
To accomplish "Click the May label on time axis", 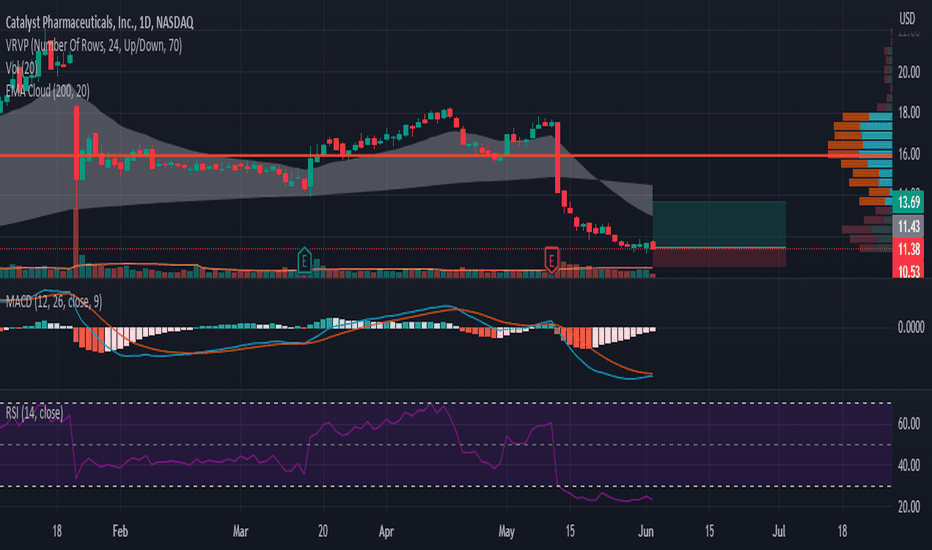I will (x=506, y=531).
